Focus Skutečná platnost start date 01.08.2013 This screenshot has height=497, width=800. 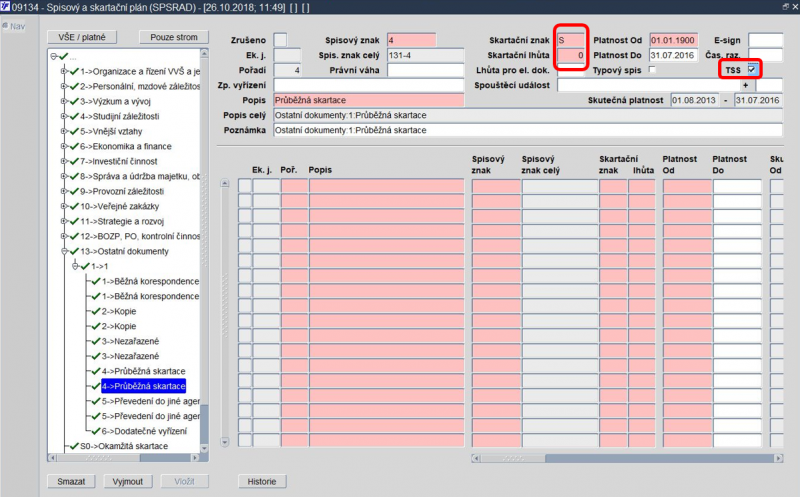694,100
